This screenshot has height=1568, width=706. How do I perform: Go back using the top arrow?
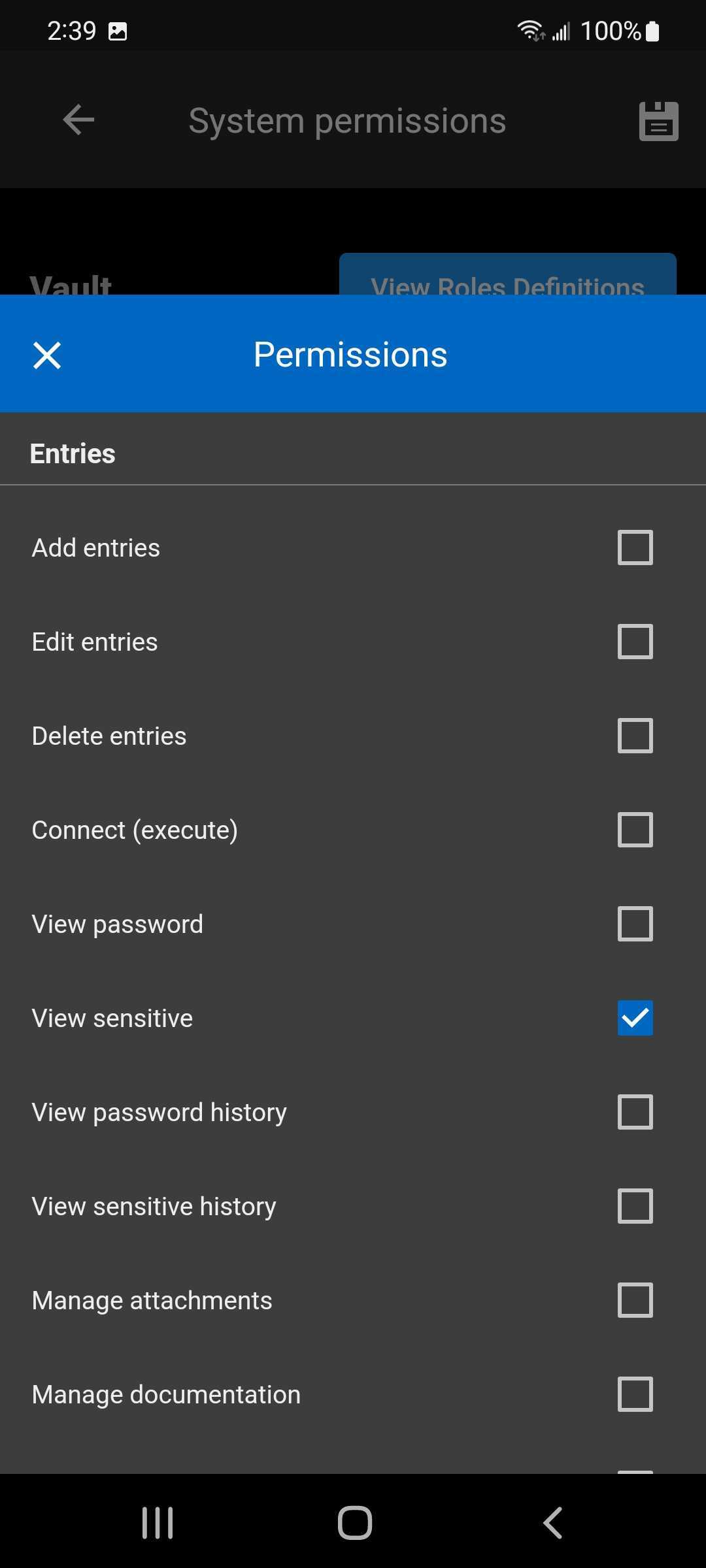tap(78, 120)
